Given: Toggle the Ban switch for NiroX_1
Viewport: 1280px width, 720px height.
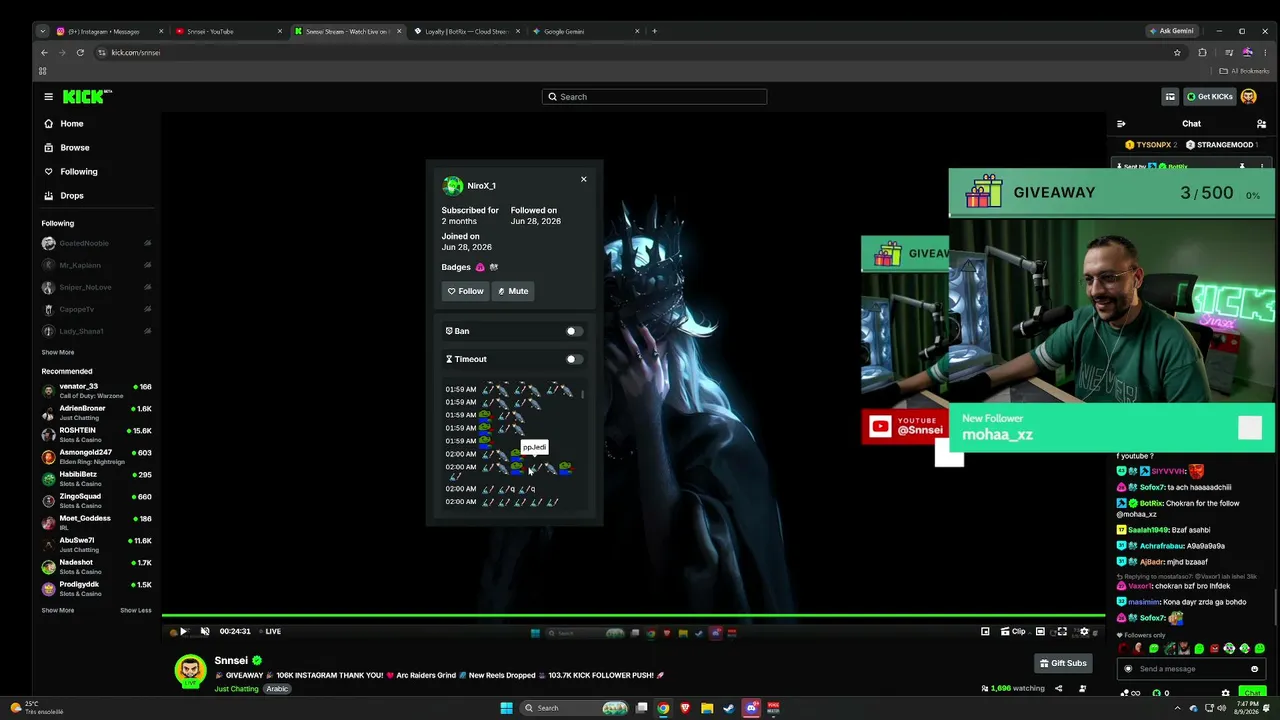Looking at the screenshot, I should point(573,331).
